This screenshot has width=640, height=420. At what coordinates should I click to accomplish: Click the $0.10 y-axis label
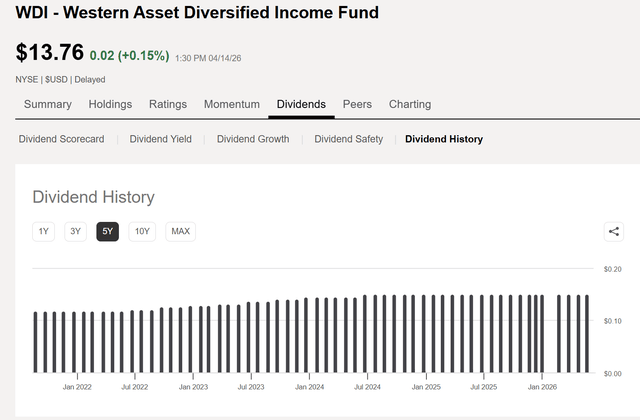613,321
